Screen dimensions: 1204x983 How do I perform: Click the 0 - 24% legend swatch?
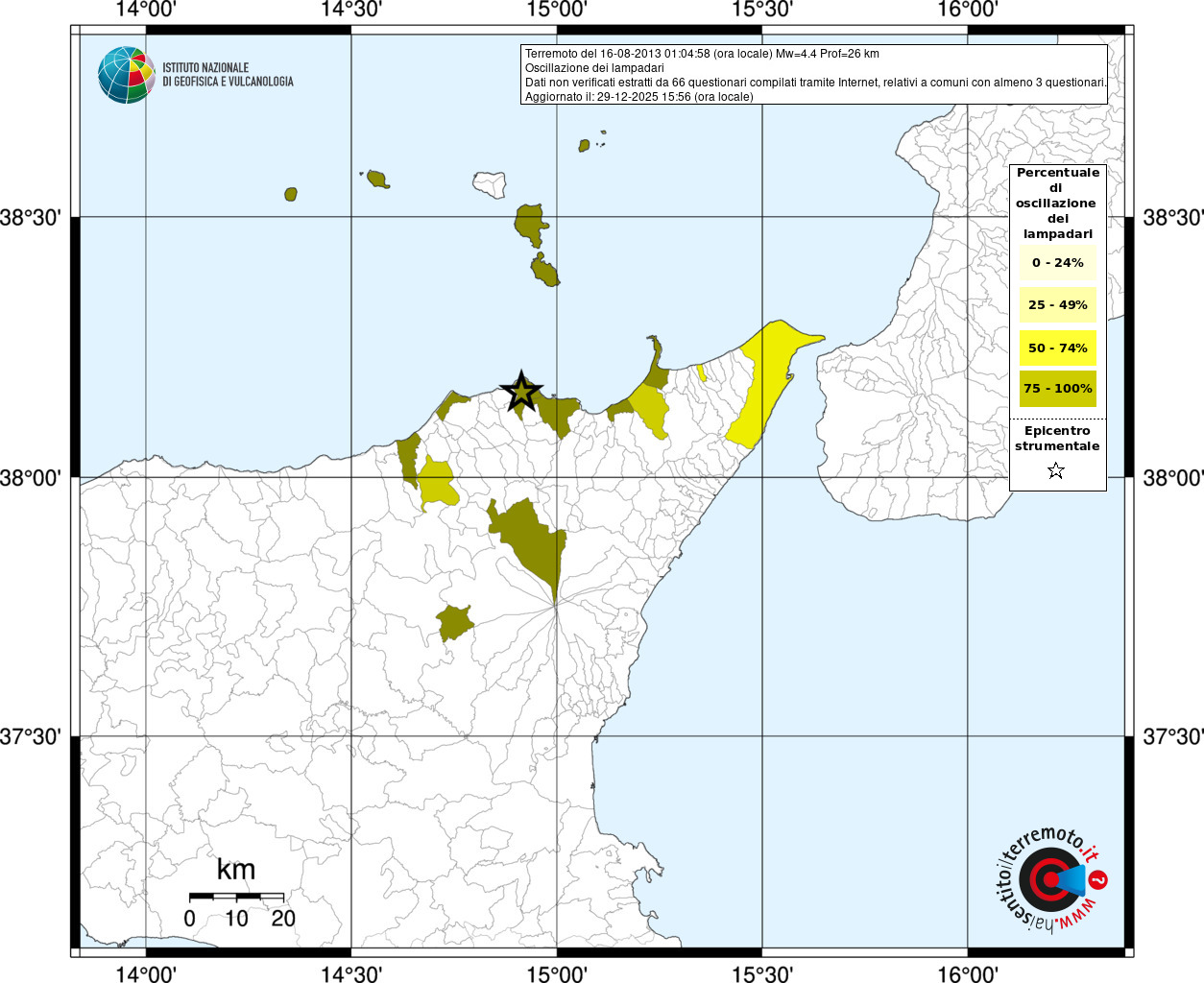pos(1057,263)
